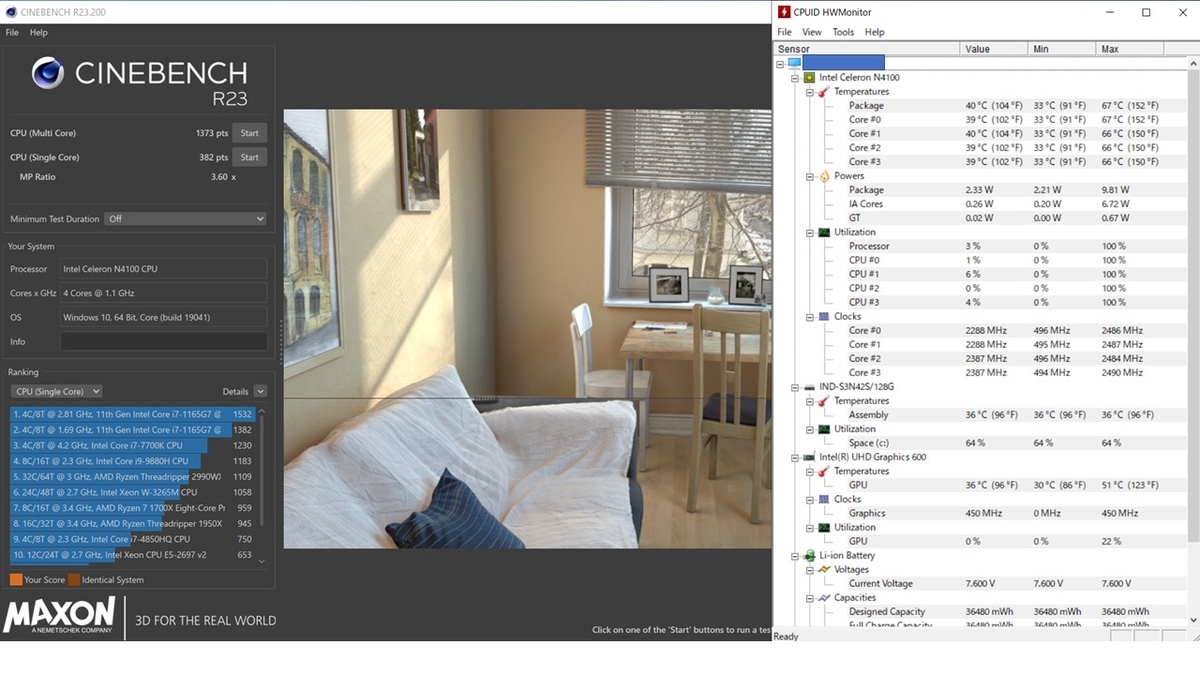Open HWMonitor View menu

[812, 32]
